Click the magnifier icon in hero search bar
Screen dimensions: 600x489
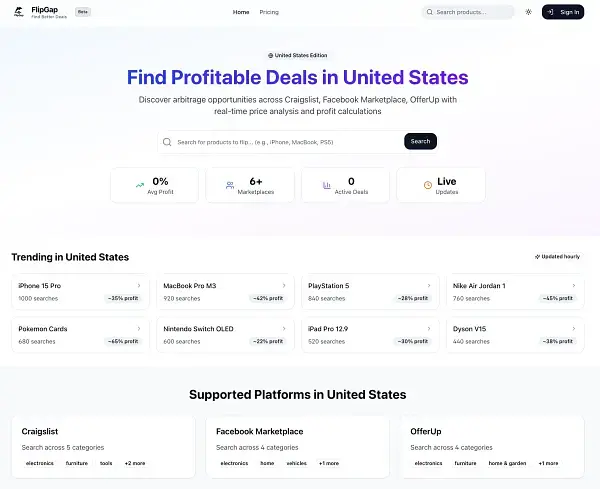tap(168, 141)
